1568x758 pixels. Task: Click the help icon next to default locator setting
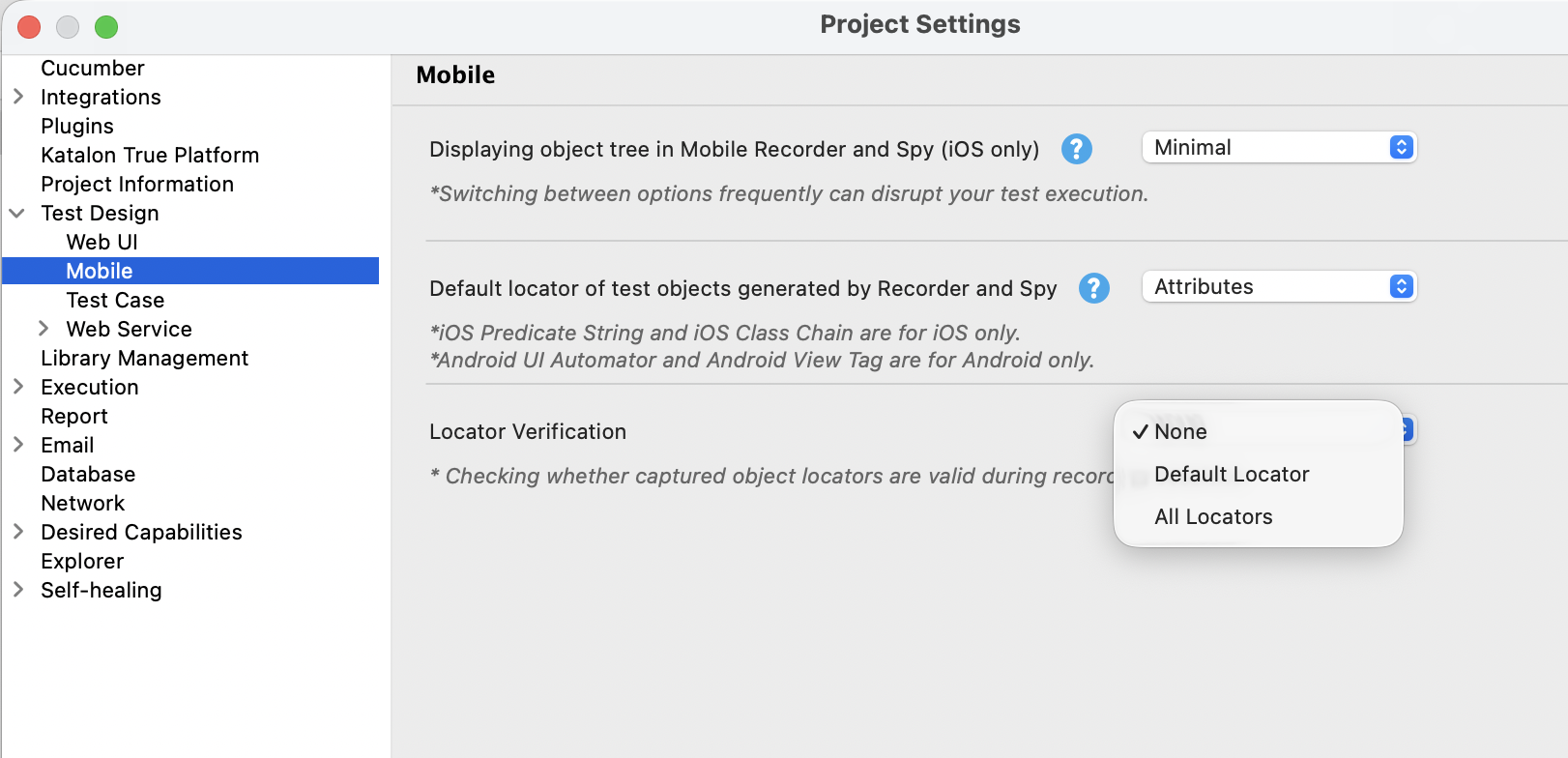(1093, 287)
